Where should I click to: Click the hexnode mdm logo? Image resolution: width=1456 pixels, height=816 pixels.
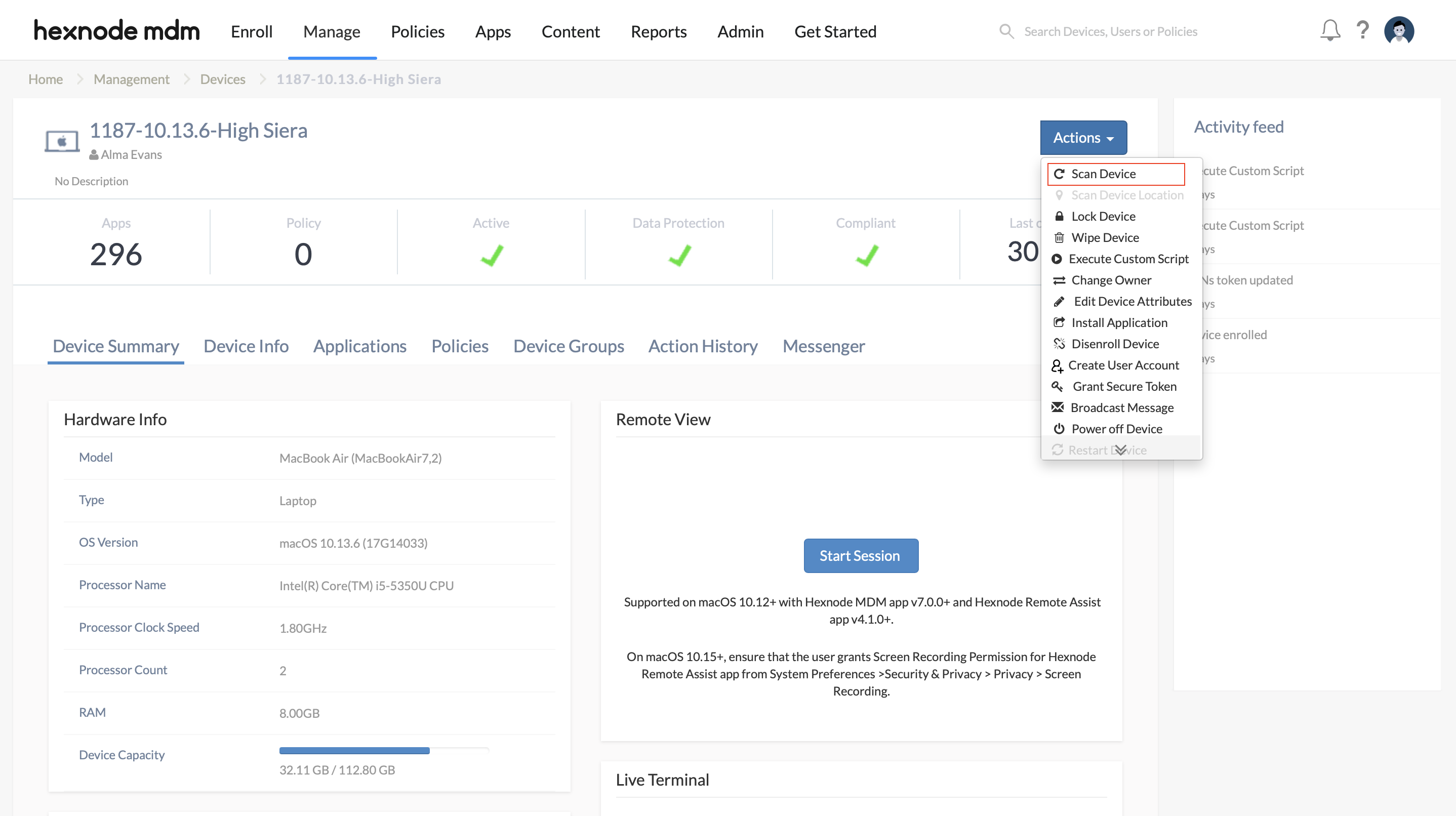(116, 30)
